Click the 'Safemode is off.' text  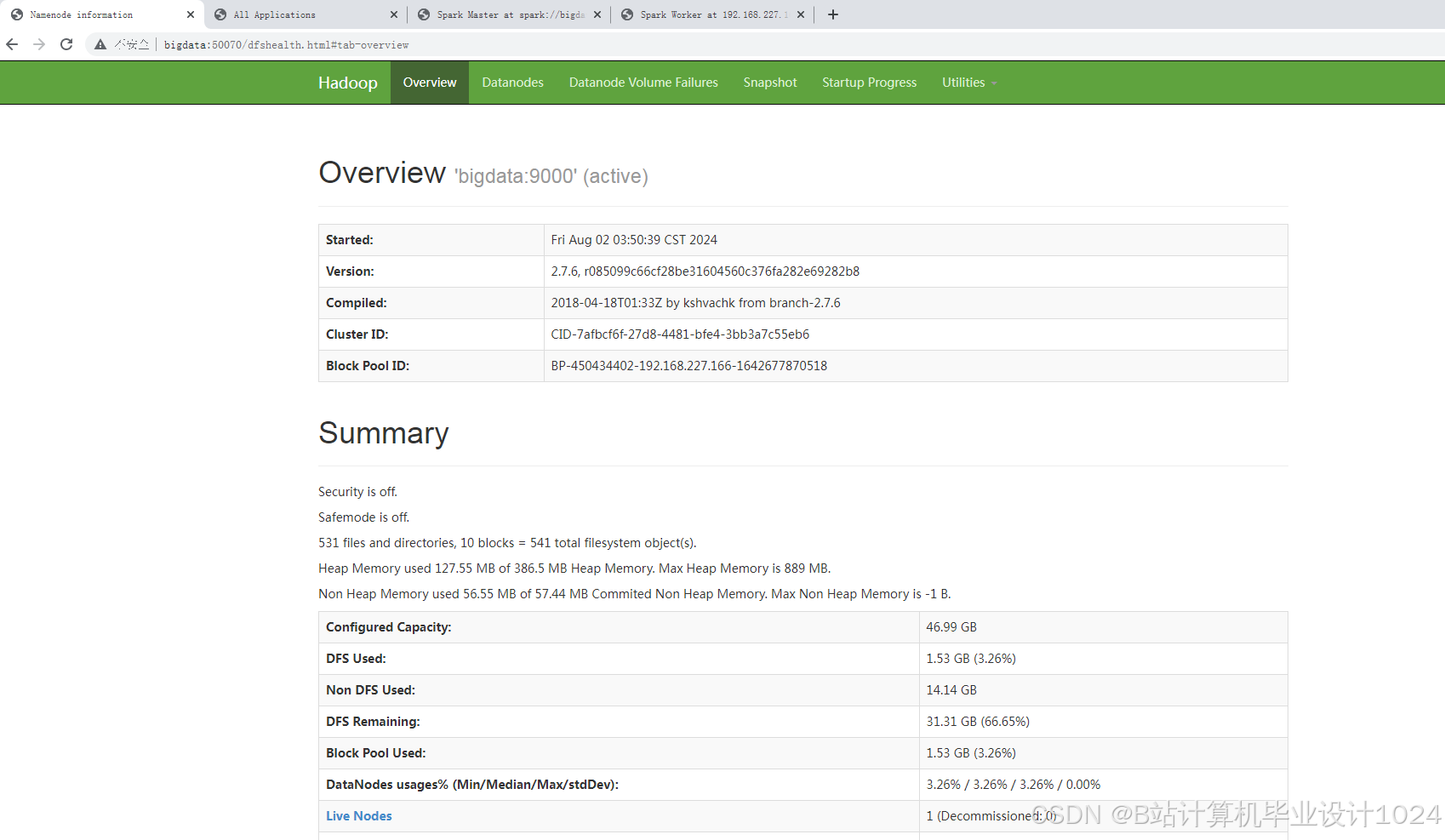tap(364, 517)
